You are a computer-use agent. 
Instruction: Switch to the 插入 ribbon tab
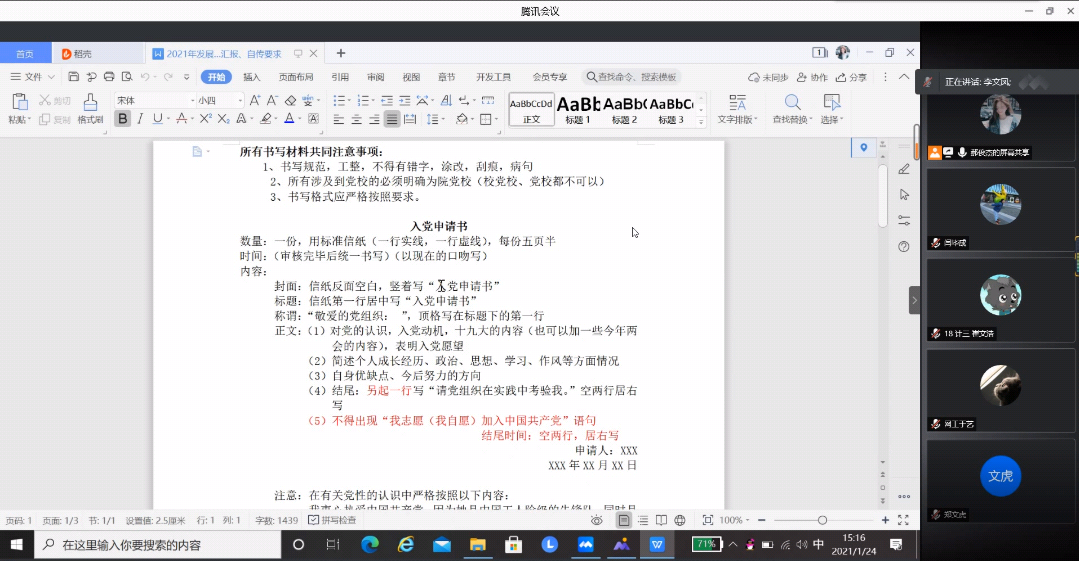pyautogui.click(x=251, y=77)
